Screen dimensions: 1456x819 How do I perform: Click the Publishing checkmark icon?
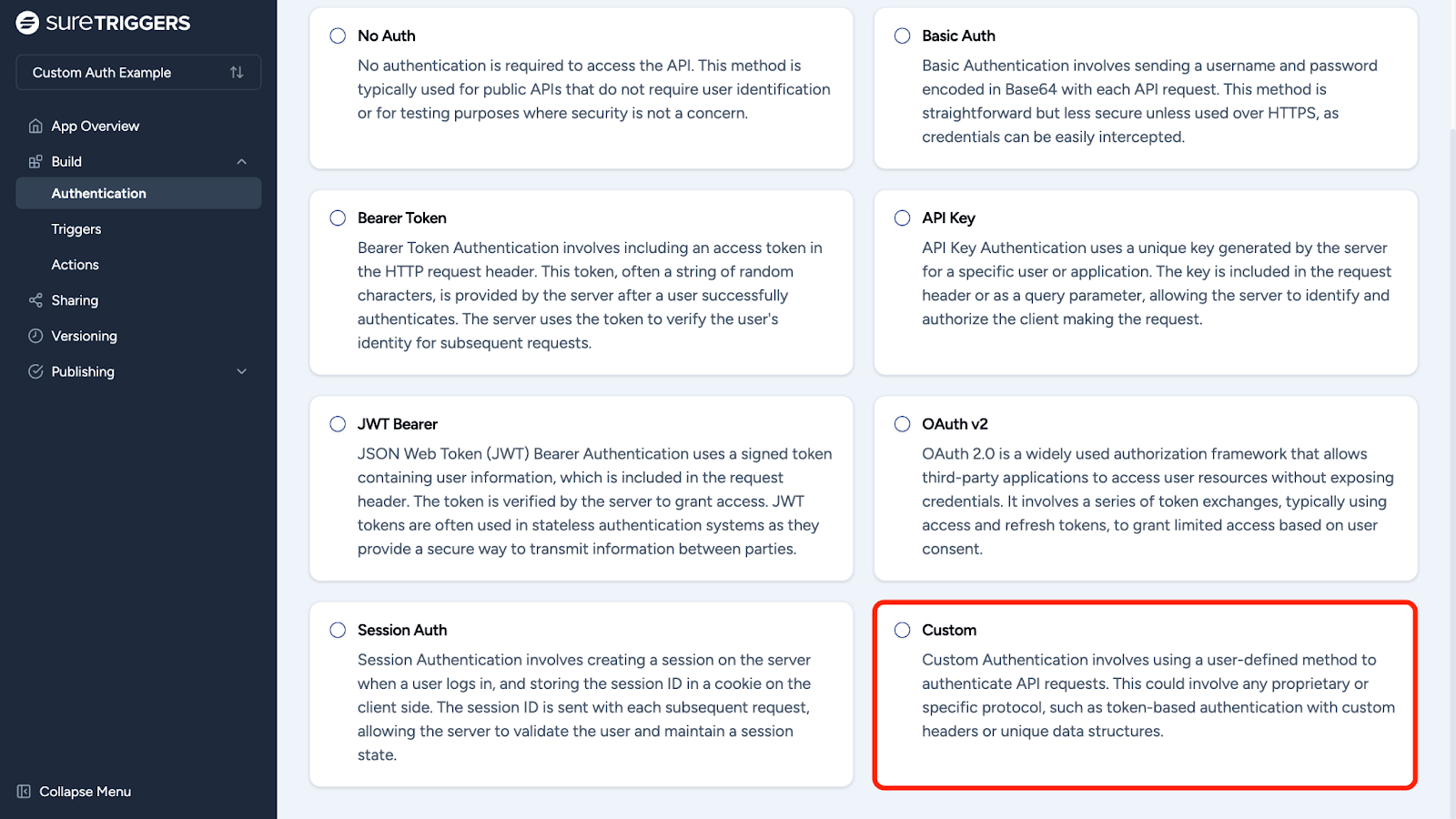[x=35, y=371]
